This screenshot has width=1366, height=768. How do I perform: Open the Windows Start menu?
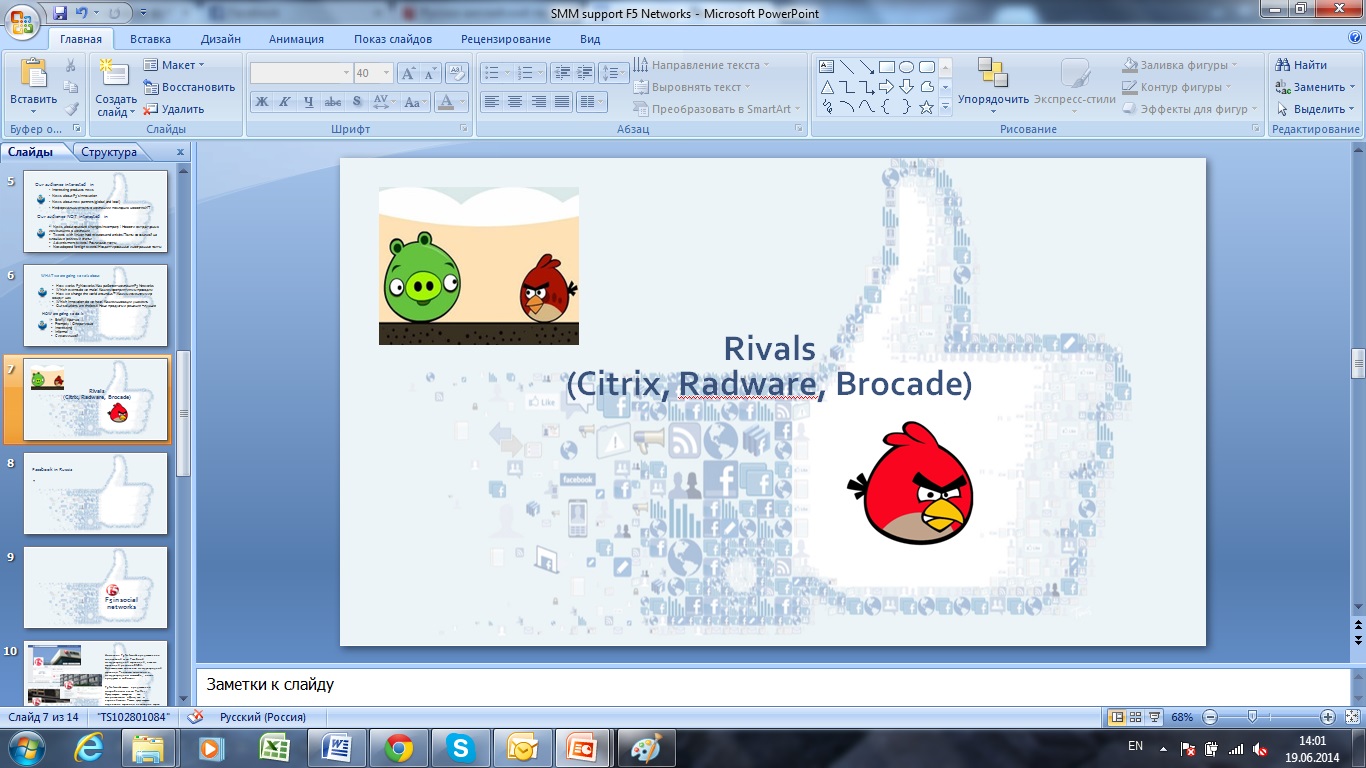[24, 747]
